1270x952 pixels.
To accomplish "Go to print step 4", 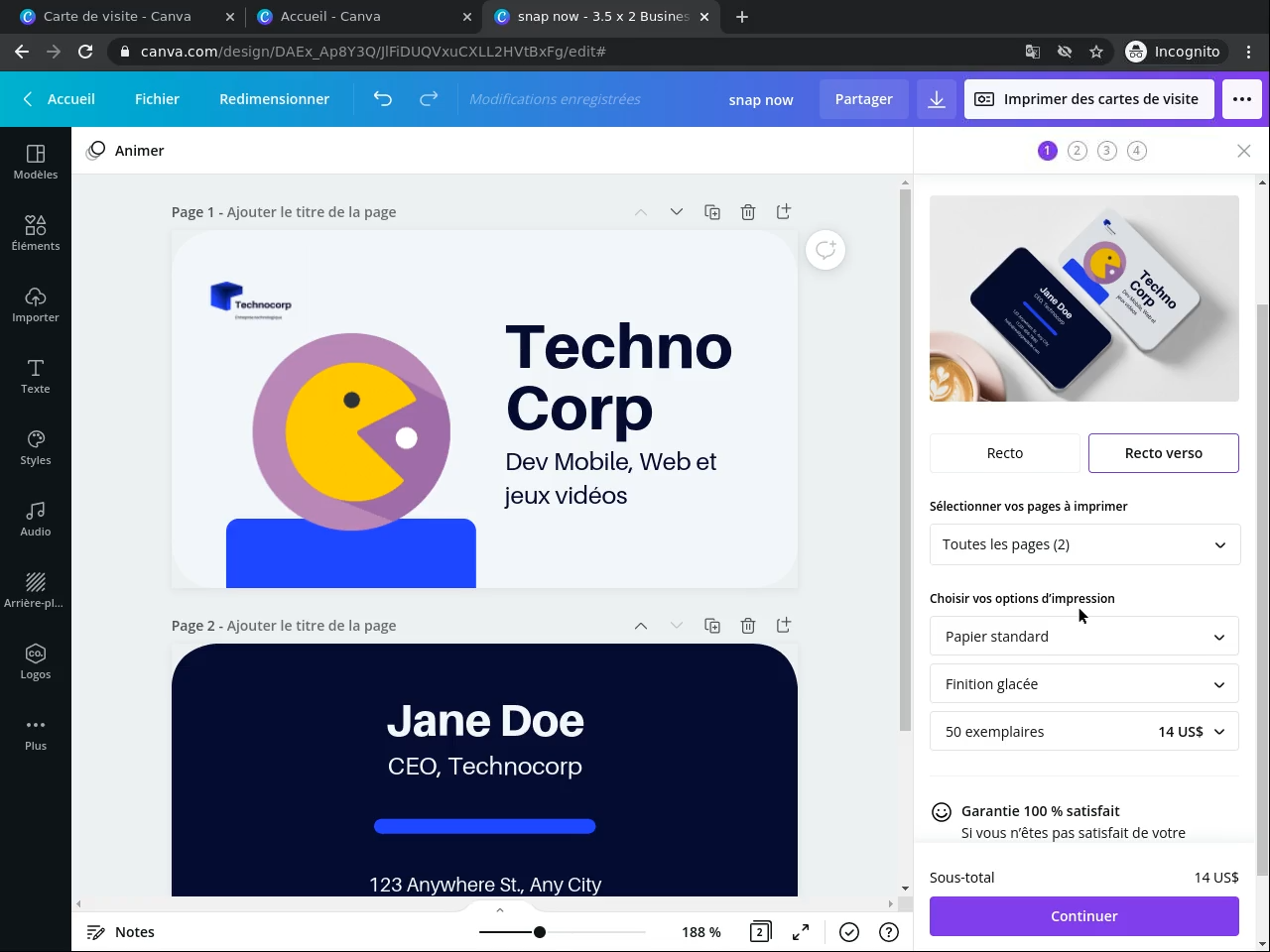I will [x=1137, y=151].
